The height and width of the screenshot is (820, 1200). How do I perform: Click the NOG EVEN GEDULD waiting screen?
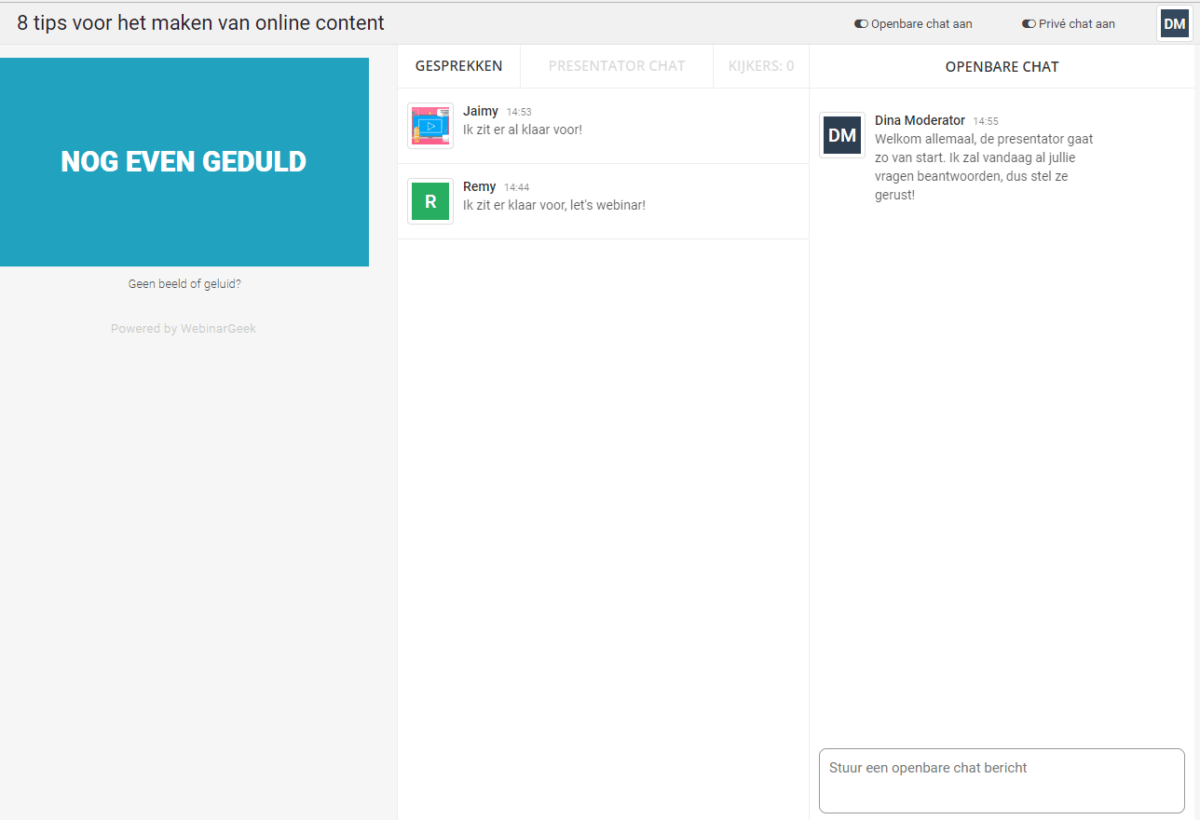click(x=184, y=161)
